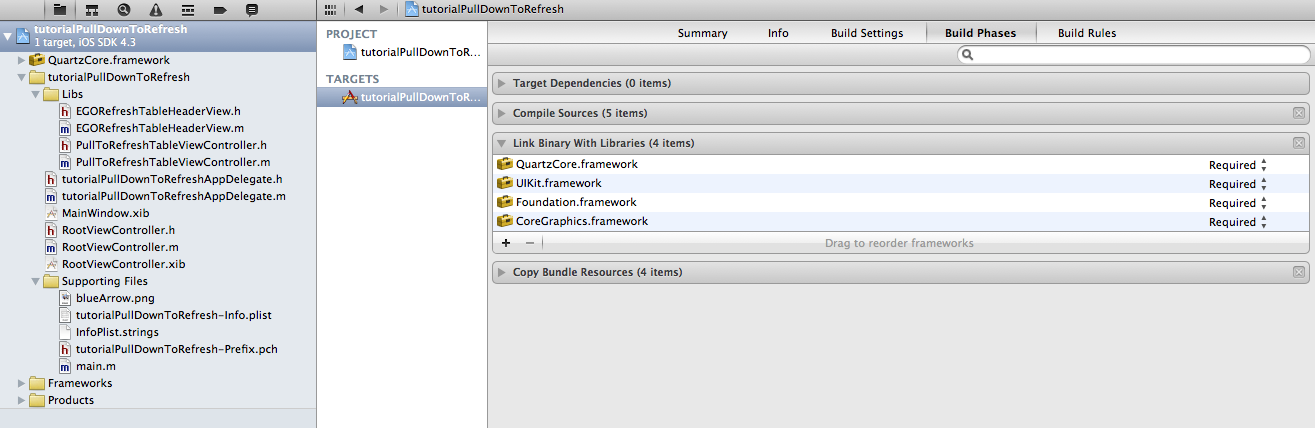This screenshot has height=428, width=1315.
Task: Expand the Target Dependencies section
Action: 502,83
